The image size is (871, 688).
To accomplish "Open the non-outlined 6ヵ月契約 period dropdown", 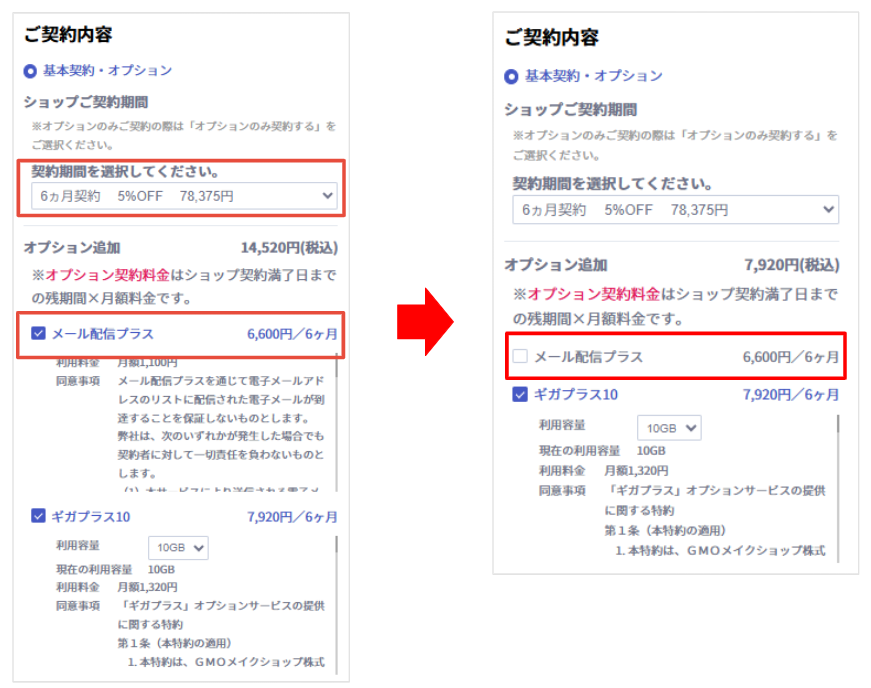I will 675,210.
